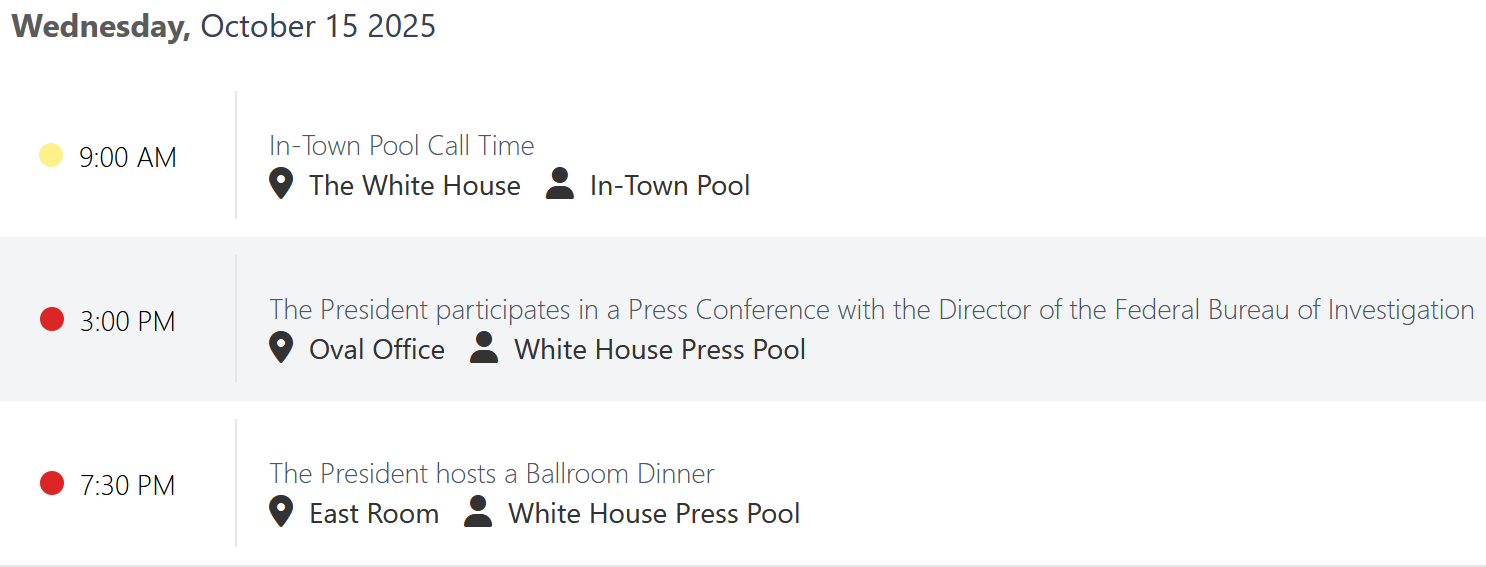Select the East Room location text
Screen dimensions: 1486x567
point(373,514)
